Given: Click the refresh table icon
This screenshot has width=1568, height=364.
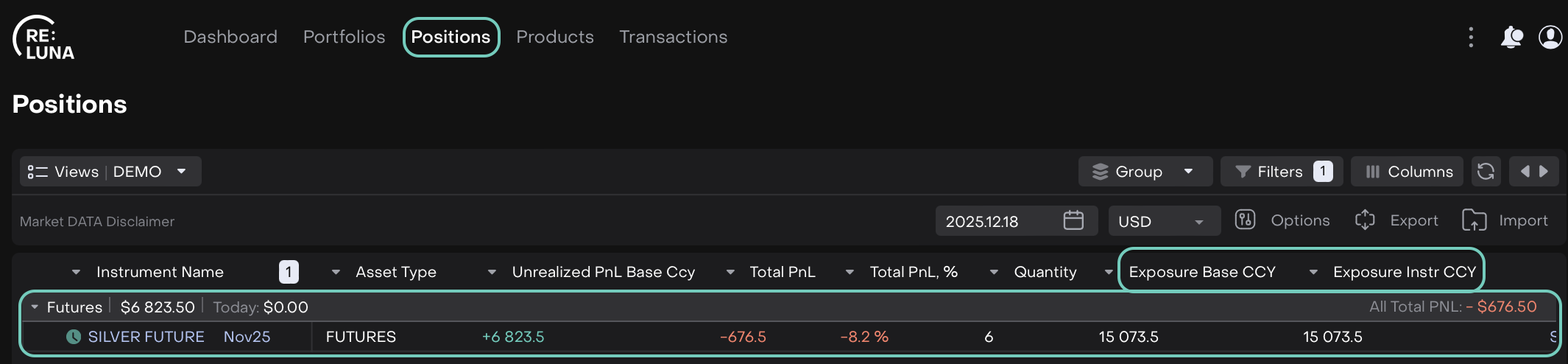Looking at the screenshot, I should (x=1486, y=172).
